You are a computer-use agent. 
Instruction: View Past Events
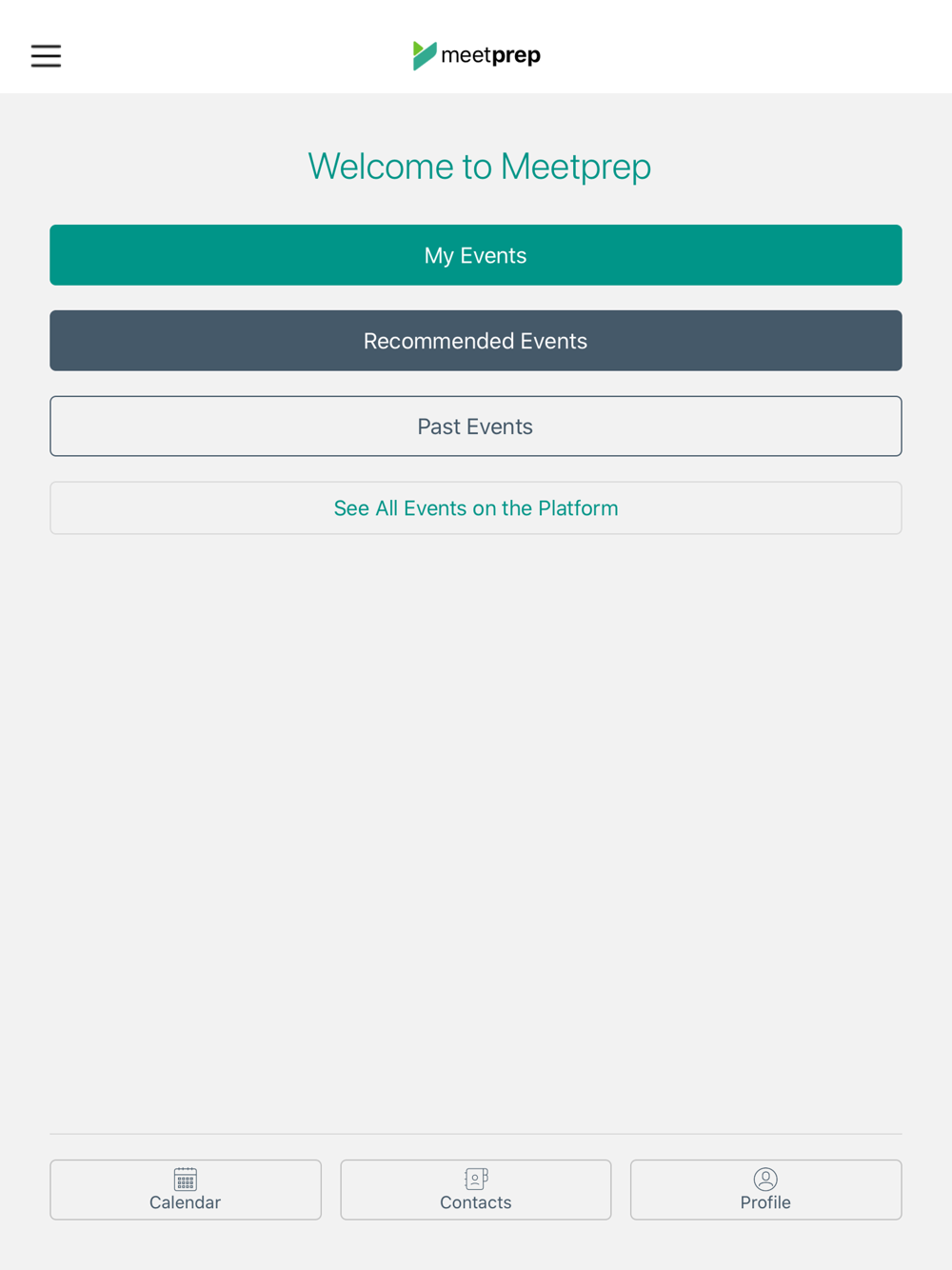pyautogui.click(x=476, y=427)
